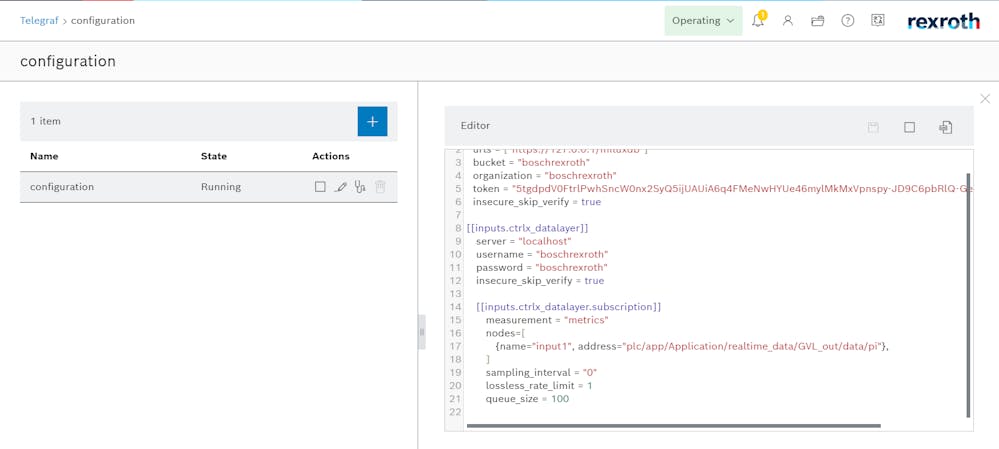This screenshot has height=449, width=999.
Task: Click the editor vertical scrollbar
Action: tap(969, 294)
